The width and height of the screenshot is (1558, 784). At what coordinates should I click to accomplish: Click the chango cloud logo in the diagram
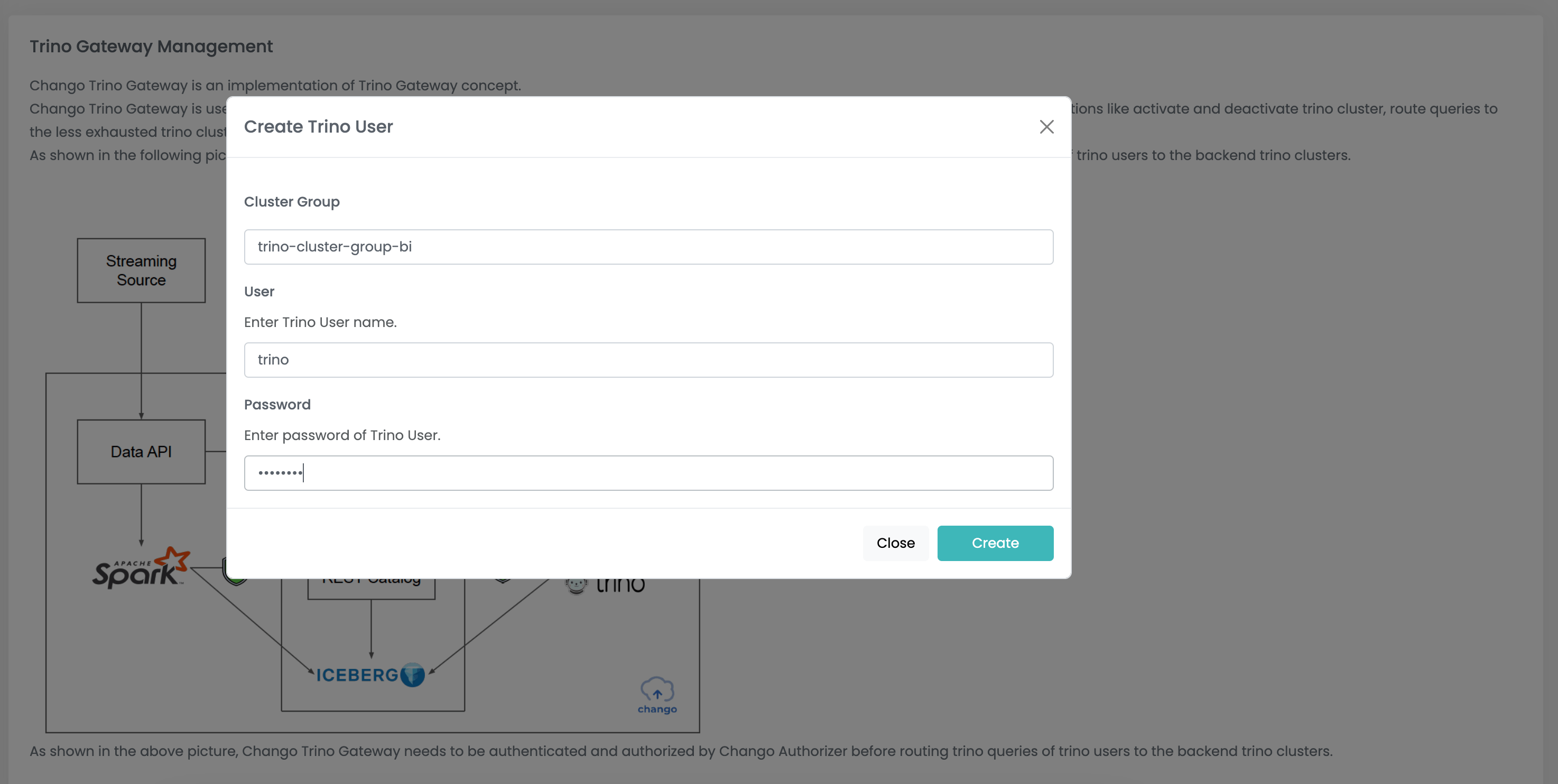coord(656,695)
